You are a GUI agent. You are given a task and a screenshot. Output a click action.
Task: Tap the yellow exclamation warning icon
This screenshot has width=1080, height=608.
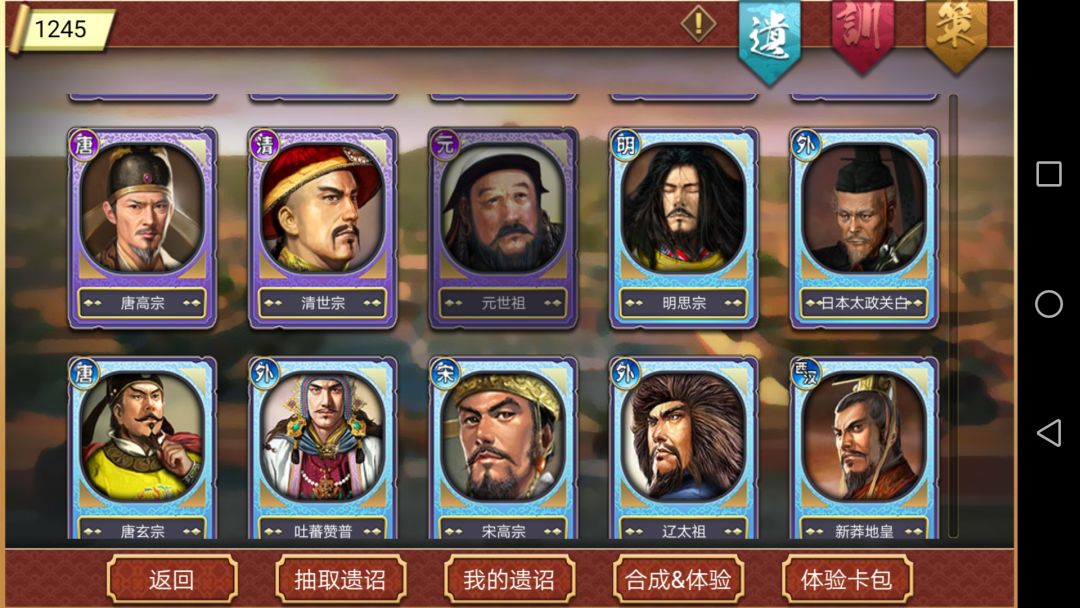(698, 23)
